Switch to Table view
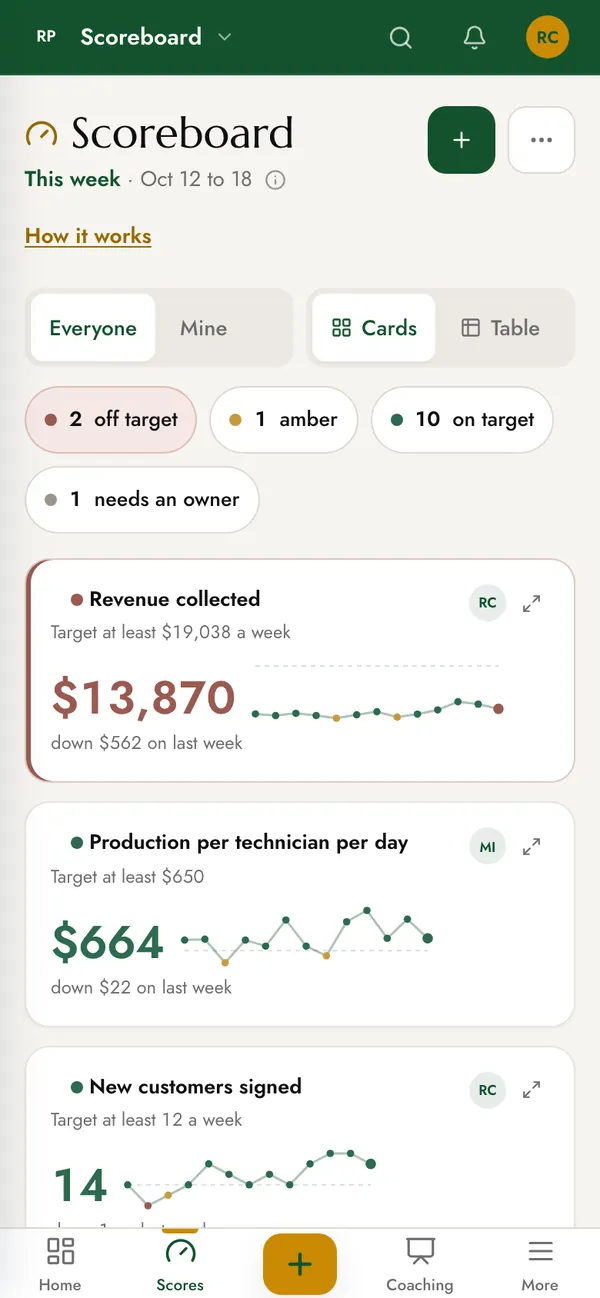Screen dimensions: 600x1298 tap(500, 328)
